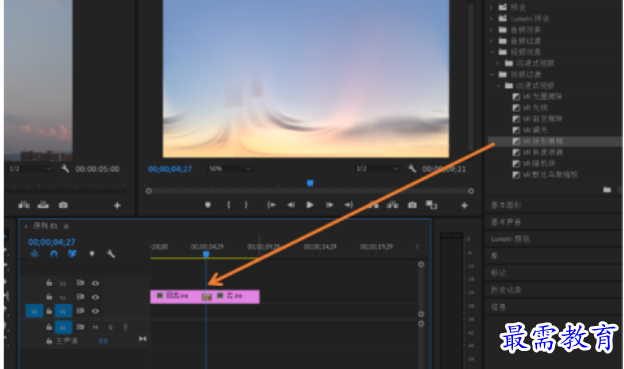Add a marker in the timeline panel

[x=92, y=254]
